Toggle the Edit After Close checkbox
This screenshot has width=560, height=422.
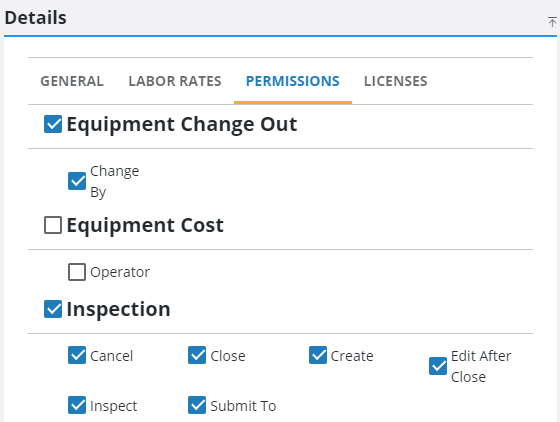pyautogui.click(x=438, y=366)
